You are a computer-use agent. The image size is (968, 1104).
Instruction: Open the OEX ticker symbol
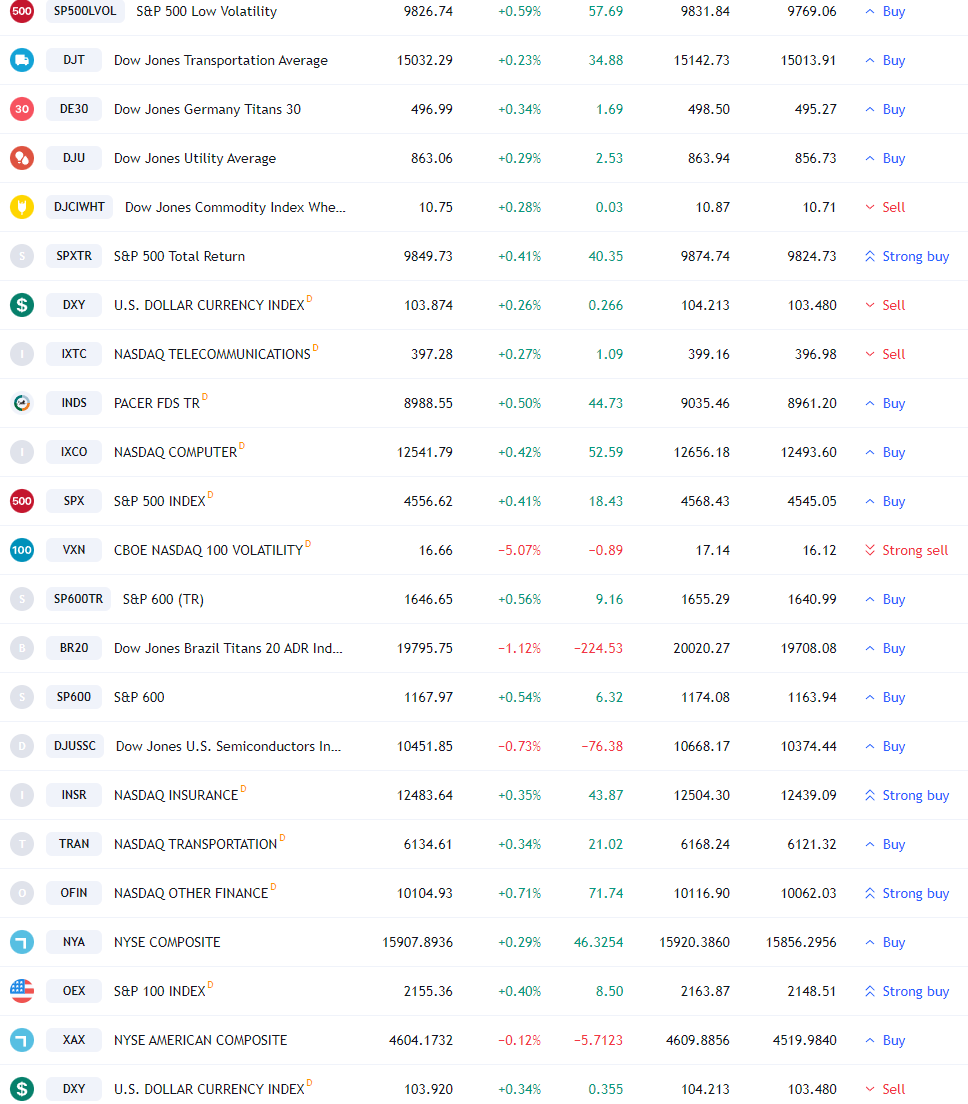pyautogui.click(x=74, y=991)
